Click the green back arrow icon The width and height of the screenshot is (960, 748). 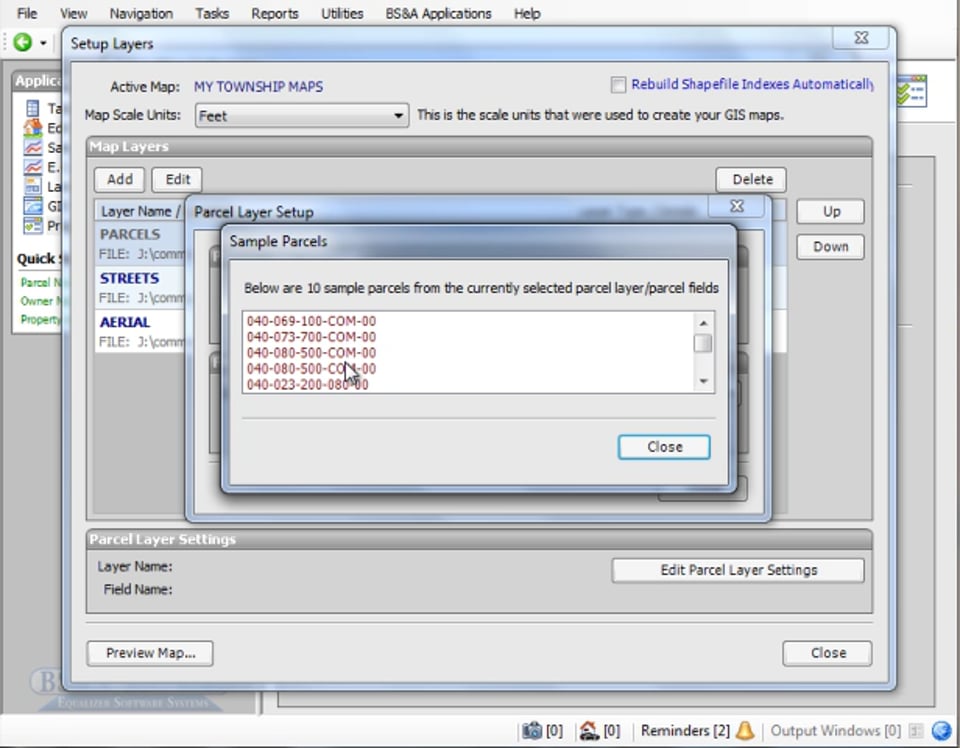[x=23, y=42]
